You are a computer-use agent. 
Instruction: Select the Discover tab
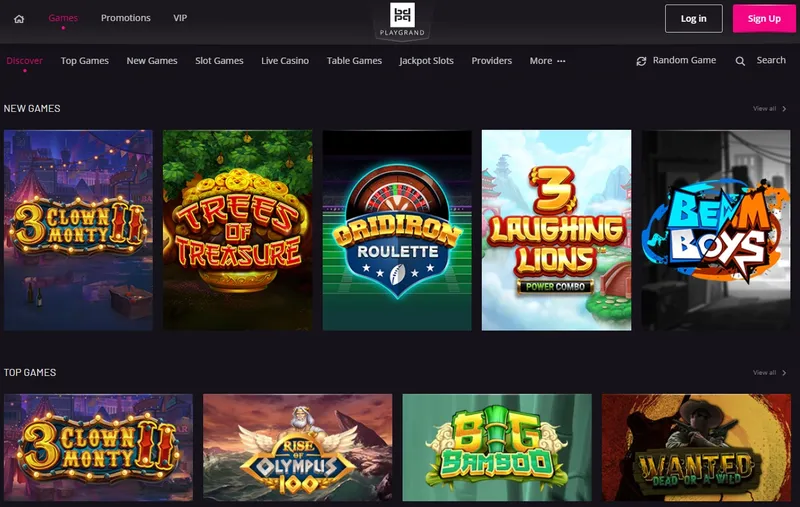tap(24, 61)
